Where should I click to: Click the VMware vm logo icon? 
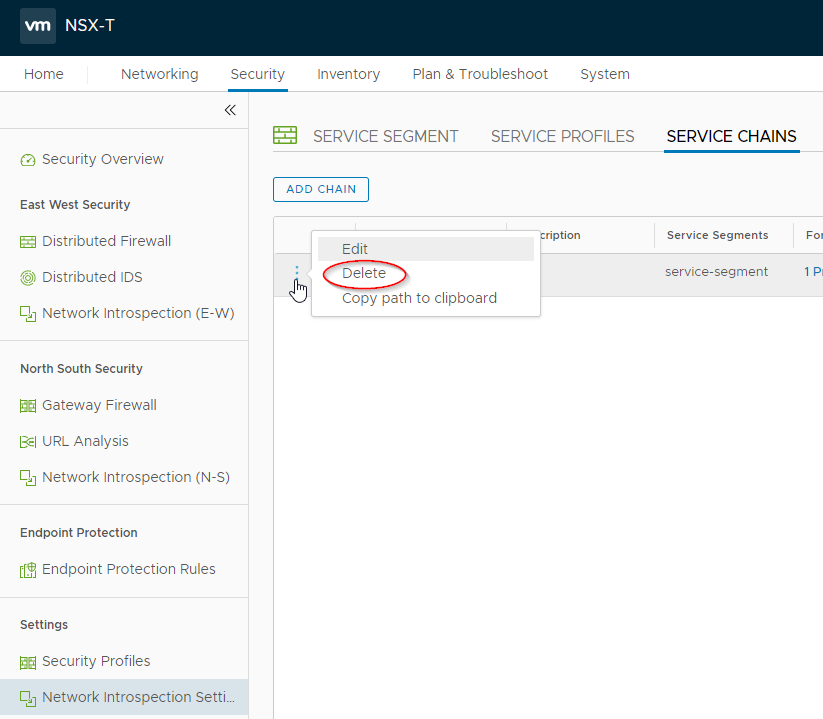click(38, 26)
